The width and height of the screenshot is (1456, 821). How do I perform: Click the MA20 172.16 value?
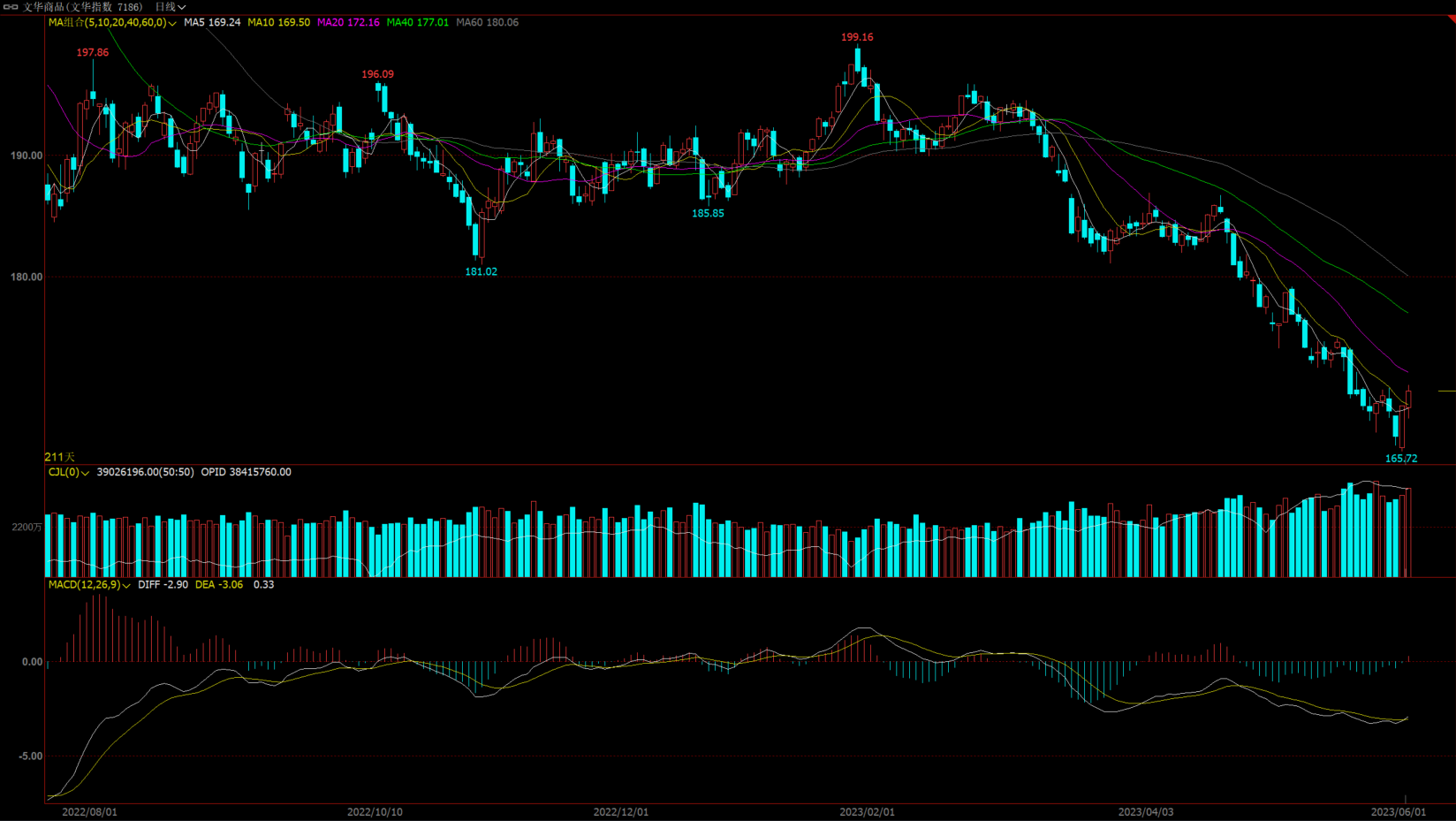pyautogui.click(x=348, y=22)
